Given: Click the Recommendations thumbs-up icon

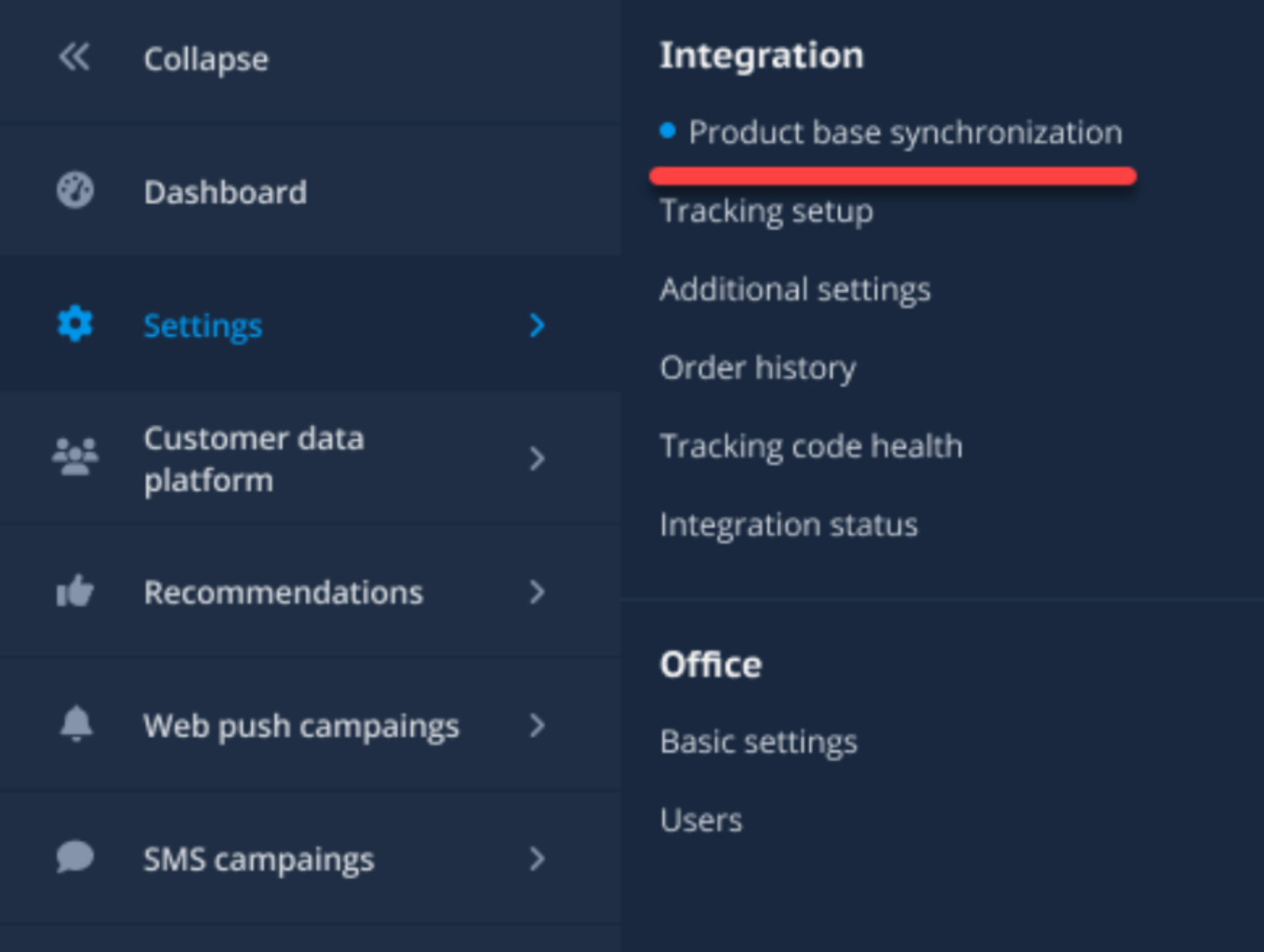Looking at the screenshot, I should coord(75,591).
